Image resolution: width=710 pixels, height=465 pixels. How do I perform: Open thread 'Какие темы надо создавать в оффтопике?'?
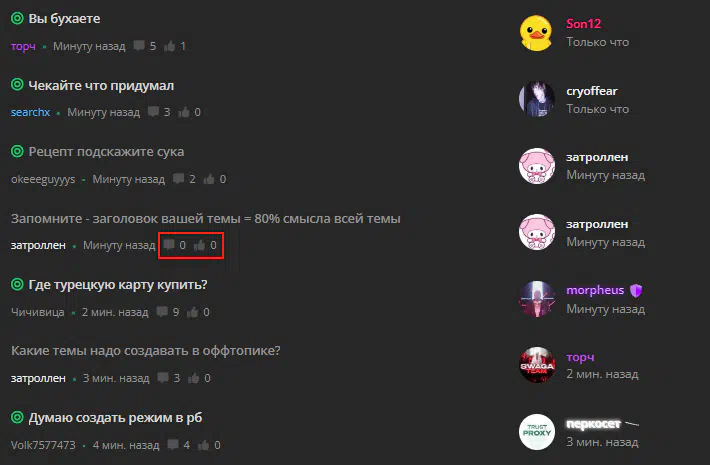point(146,351)
